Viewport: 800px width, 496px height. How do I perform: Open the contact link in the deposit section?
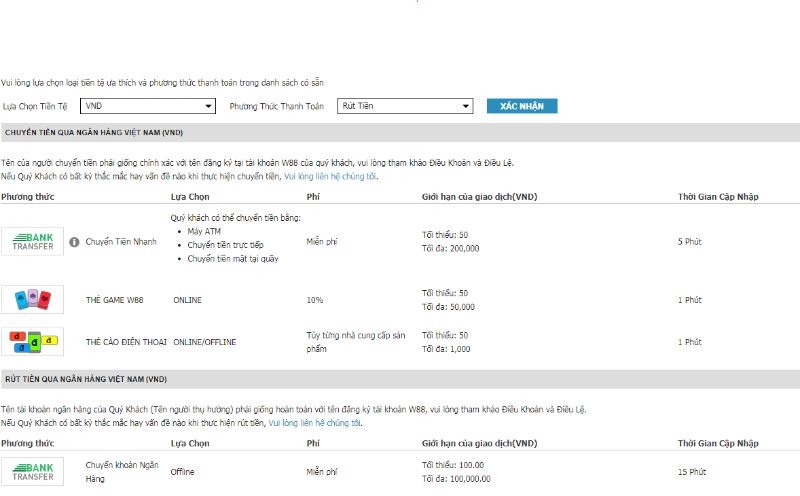point(330,176)
